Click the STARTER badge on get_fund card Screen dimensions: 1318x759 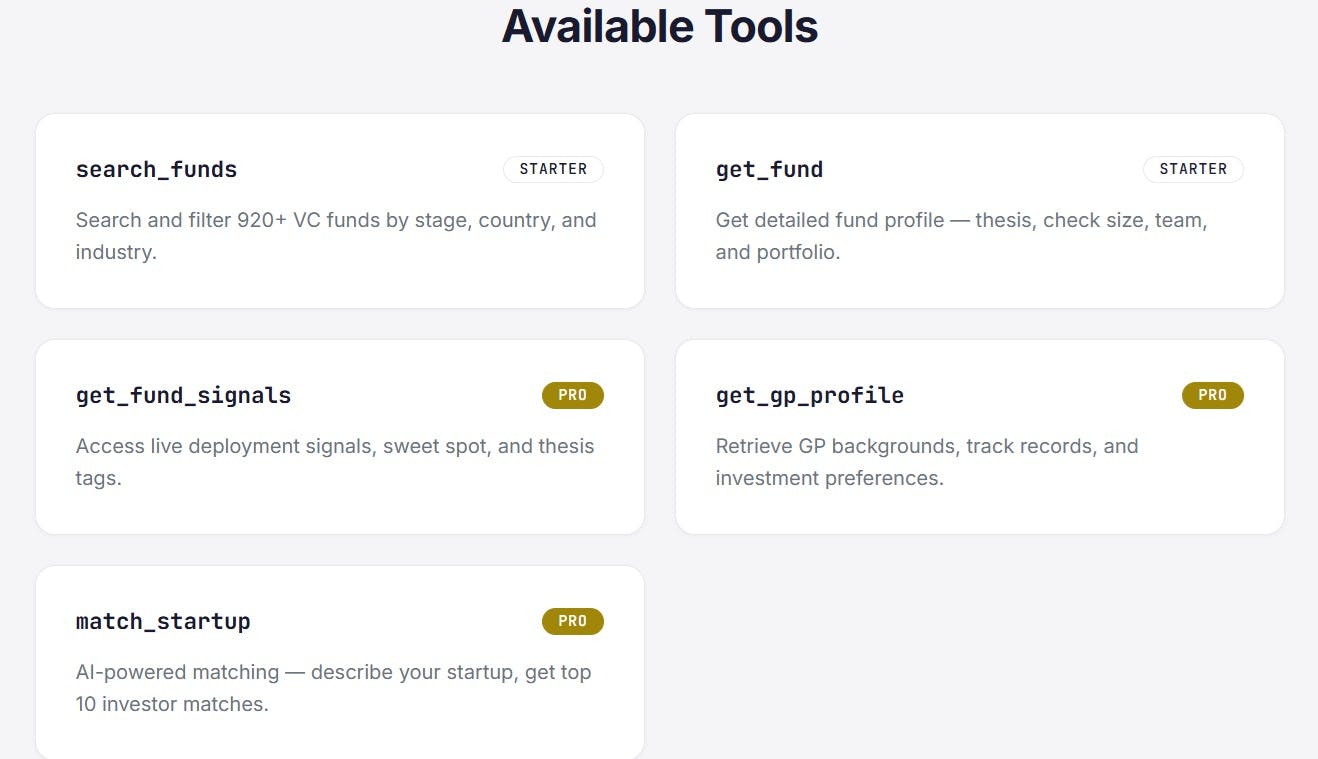[1193, 169]
